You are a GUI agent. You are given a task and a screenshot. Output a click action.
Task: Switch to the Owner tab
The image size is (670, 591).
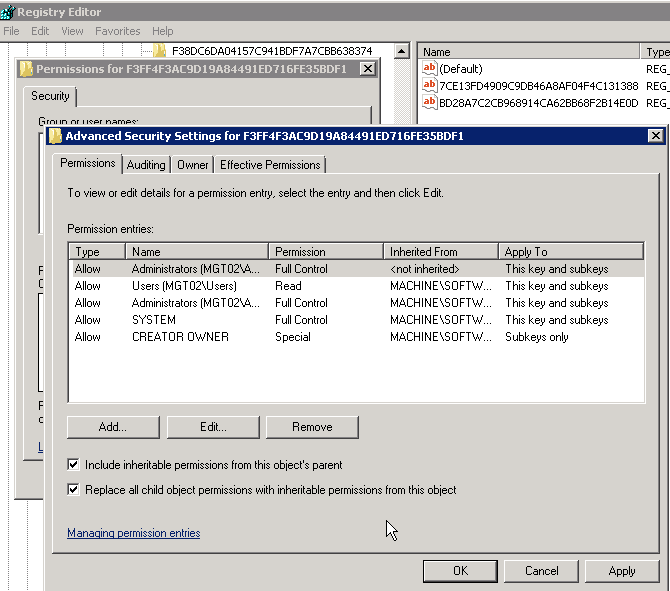(x=193, y=165)
